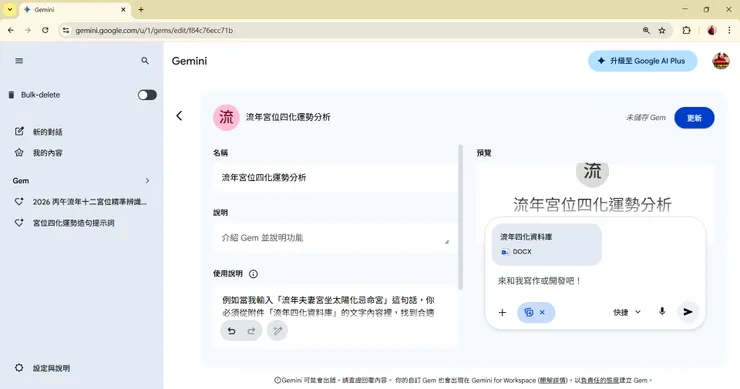
Task: Click the address bar URL
Action: point(154,30)
